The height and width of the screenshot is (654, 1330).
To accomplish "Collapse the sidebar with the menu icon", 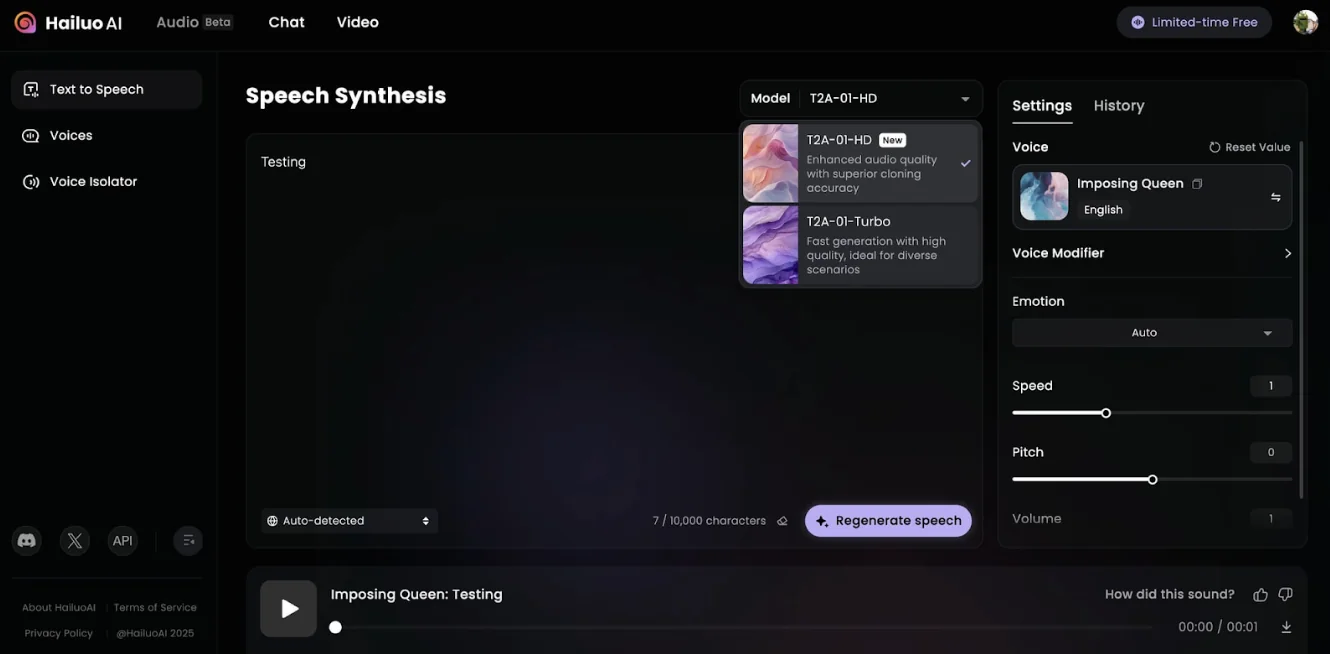I will [188, 541].
